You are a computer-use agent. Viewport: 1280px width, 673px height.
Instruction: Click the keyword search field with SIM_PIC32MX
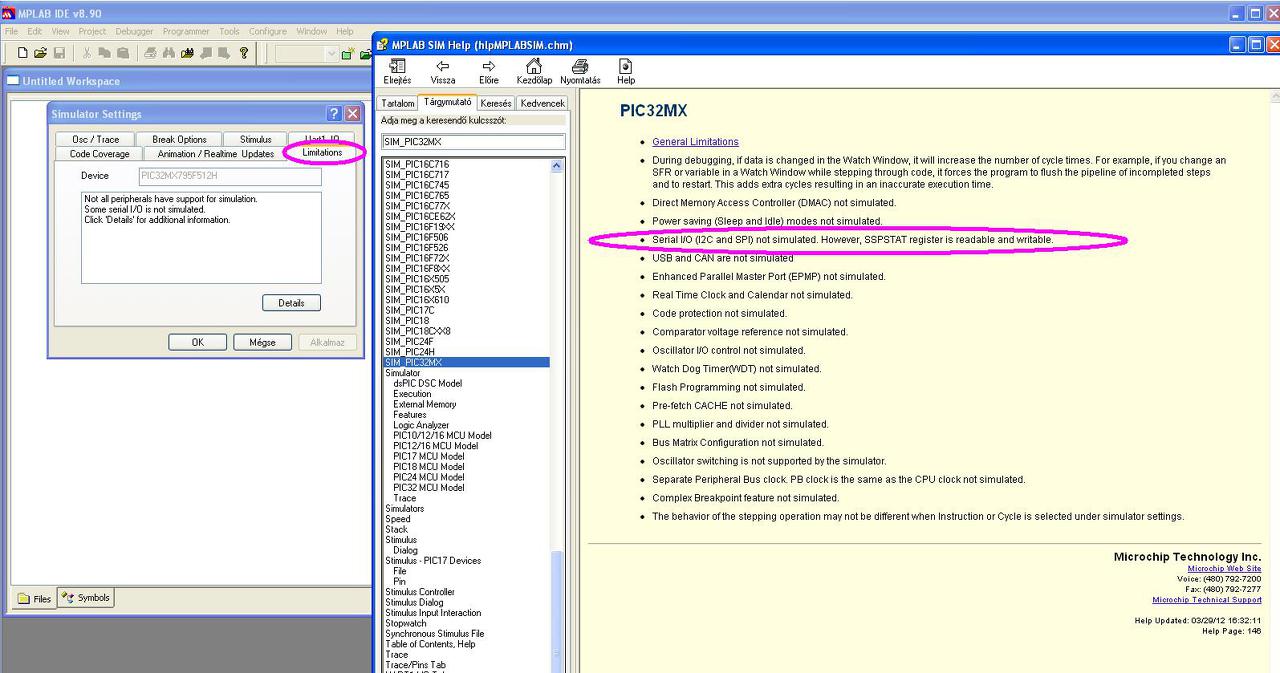click(473, 142)
